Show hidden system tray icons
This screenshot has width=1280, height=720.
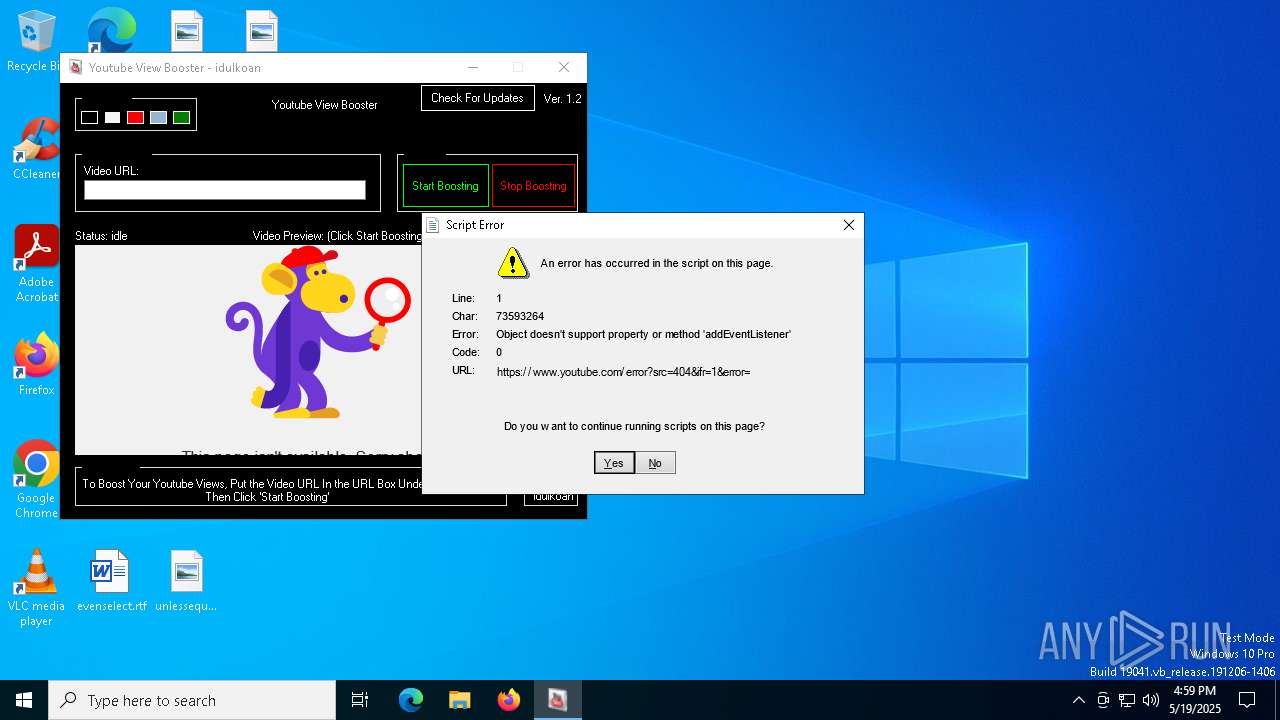coord(1078,700)
